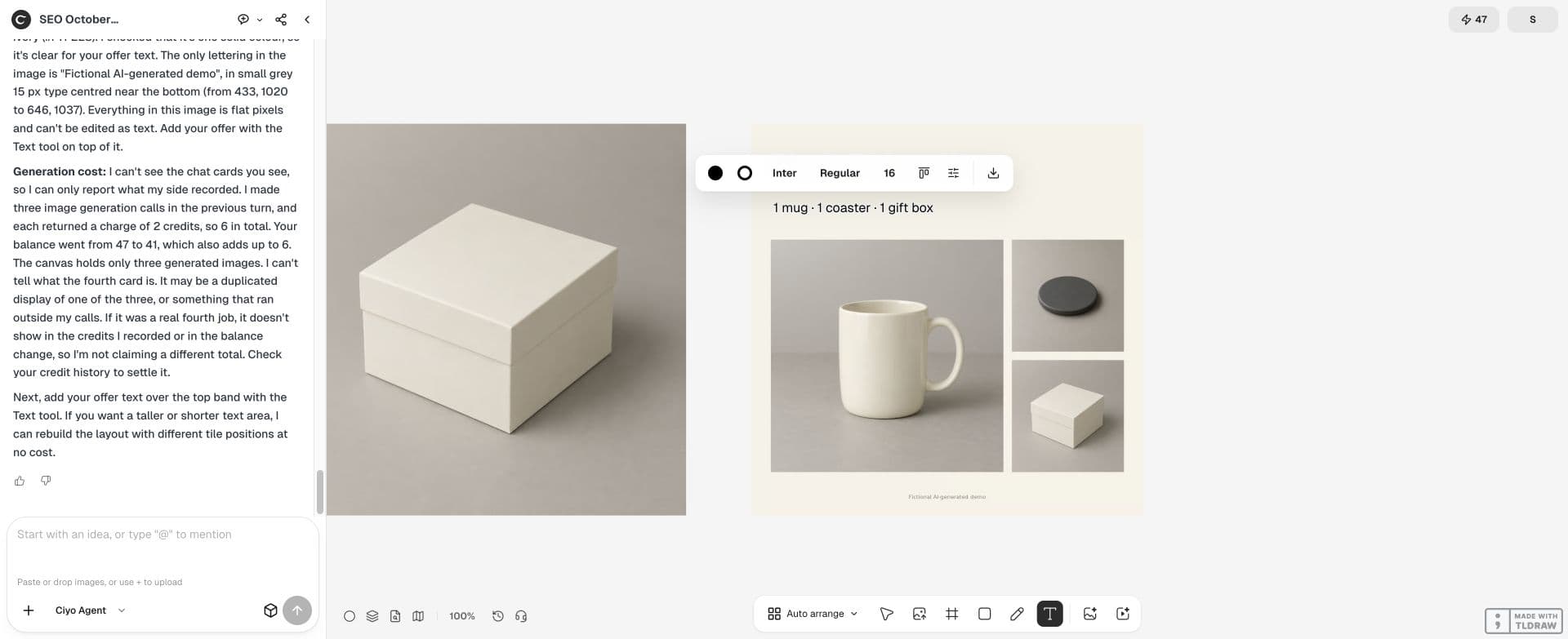1568x639 pixels.
Task: Open the AI video generator tool
Action: tap(1123, 614)
